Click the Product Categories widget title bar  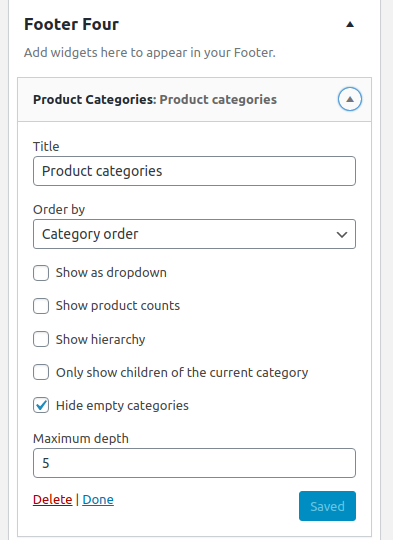click(x=194, y=100)
